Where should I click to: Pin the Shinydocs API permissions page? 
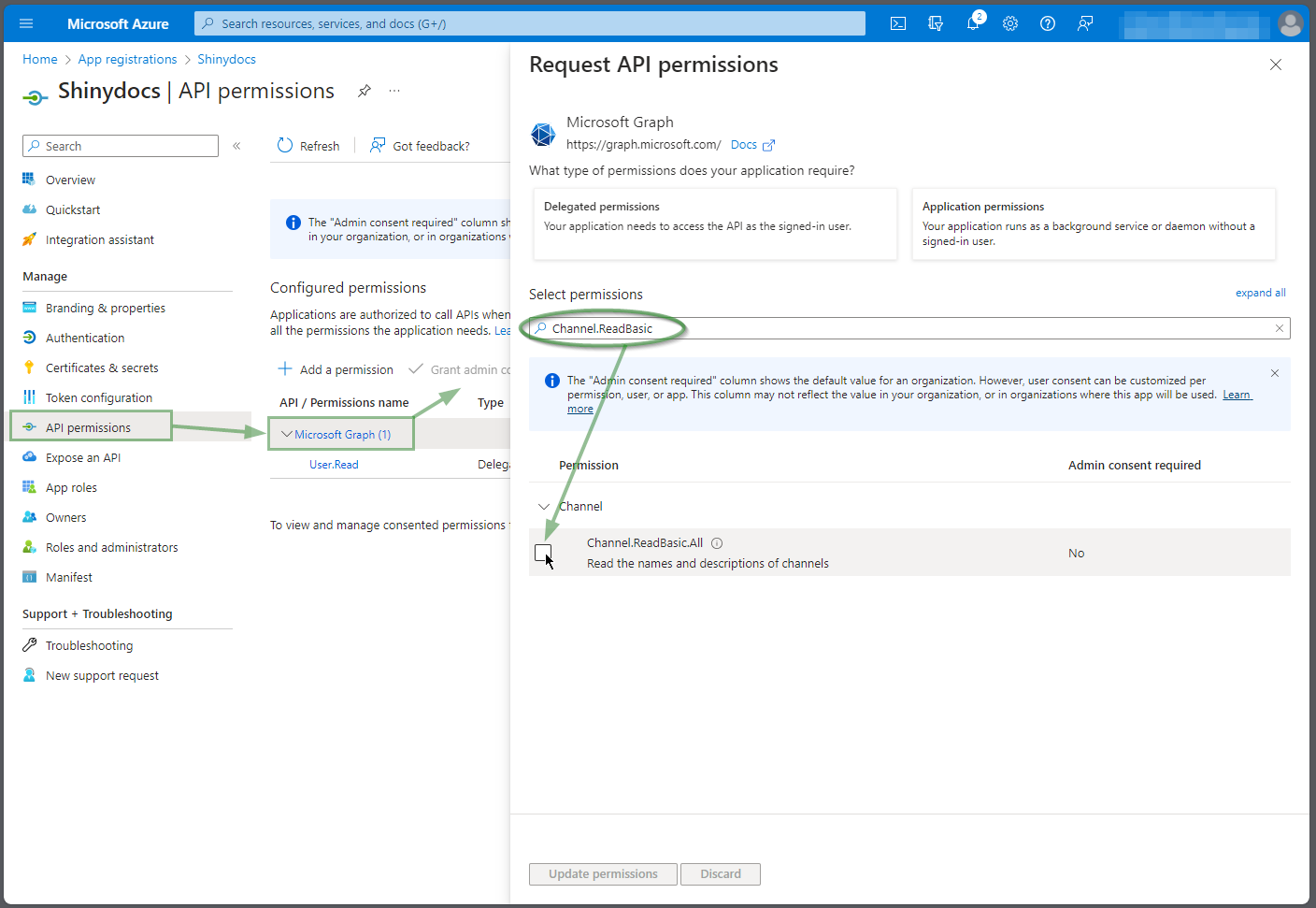(365, 91)
